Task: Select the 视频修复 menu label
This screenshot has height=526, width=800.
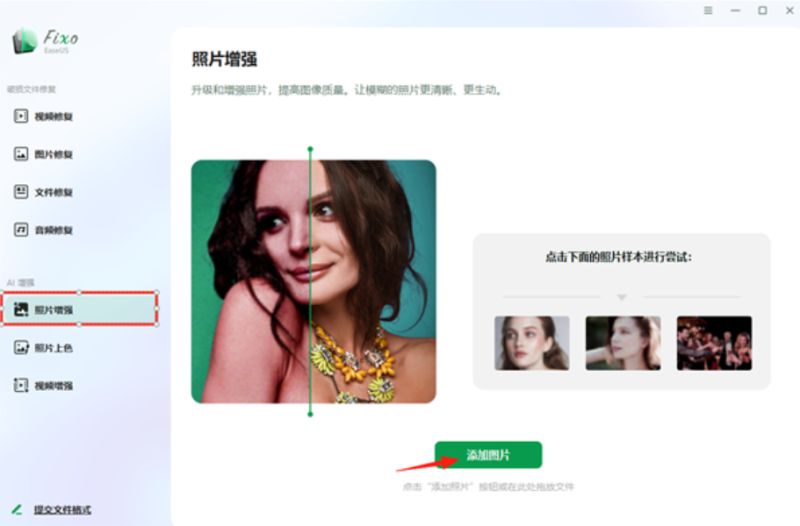Action: coord(54,117)
